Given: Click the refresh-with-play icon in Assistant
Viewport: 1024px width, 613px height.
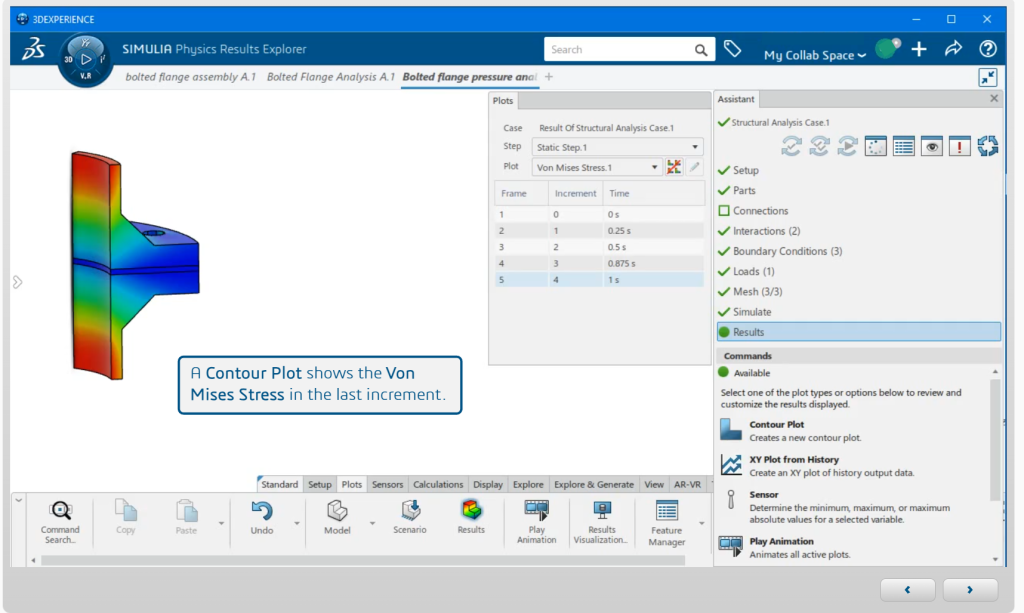Looking at the screenshot, I should (x=848, y=146).
